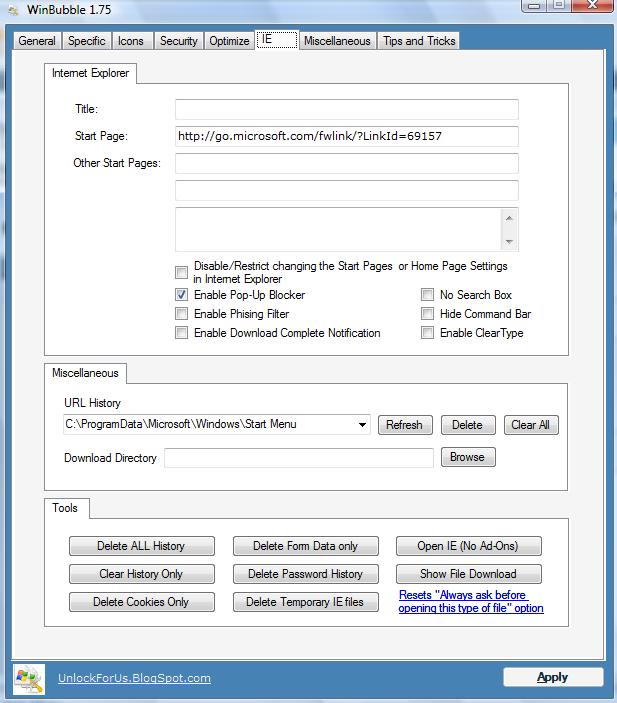Image resolution: width=617 pixels, height=703 pixels.
Task: Uncheck Enable Pop-Up Blocker
Action: point(181,295)
